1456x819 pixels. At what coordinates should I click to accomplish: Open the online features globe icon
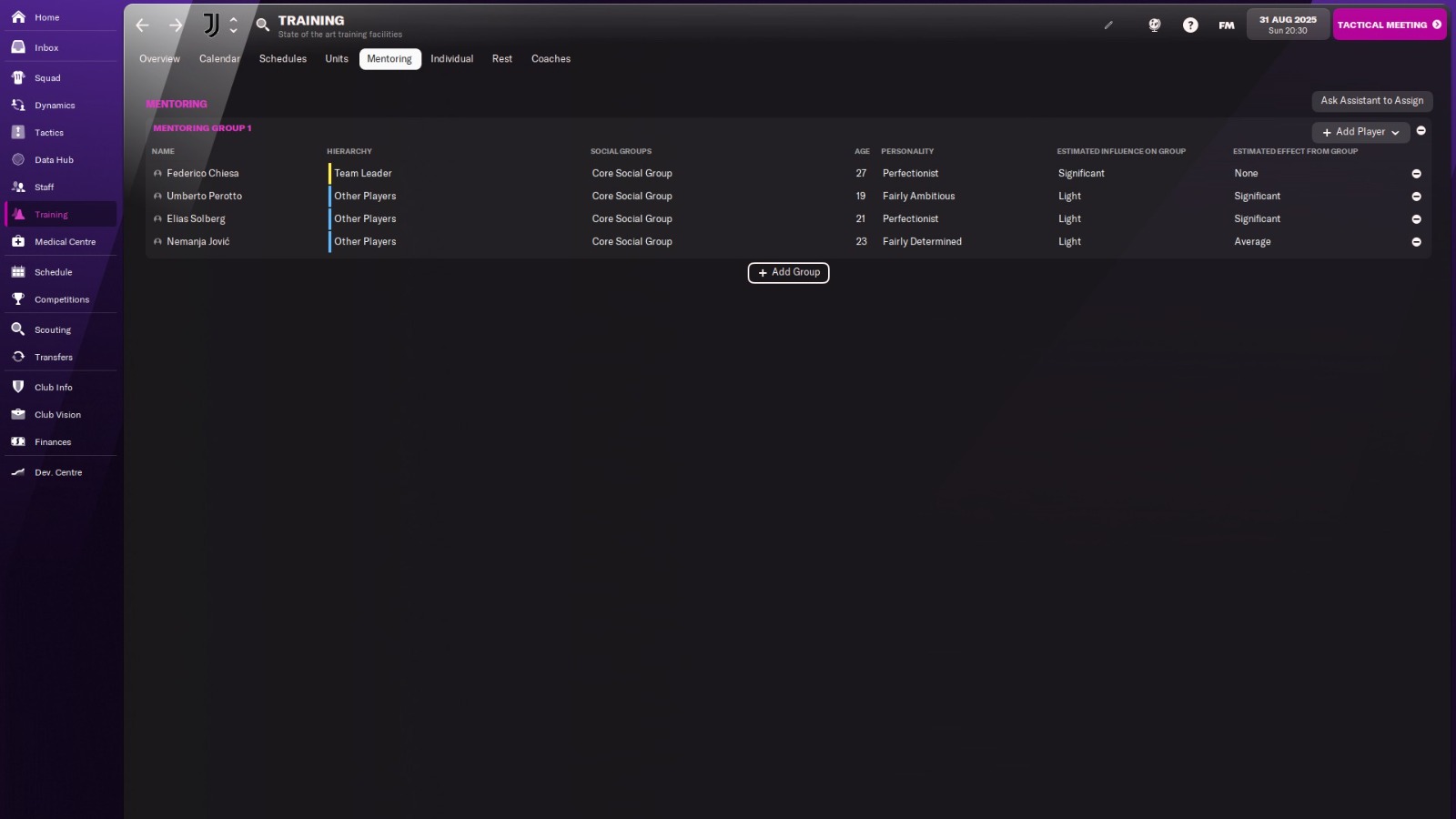pyautogui.click(x=1153, y=25)
